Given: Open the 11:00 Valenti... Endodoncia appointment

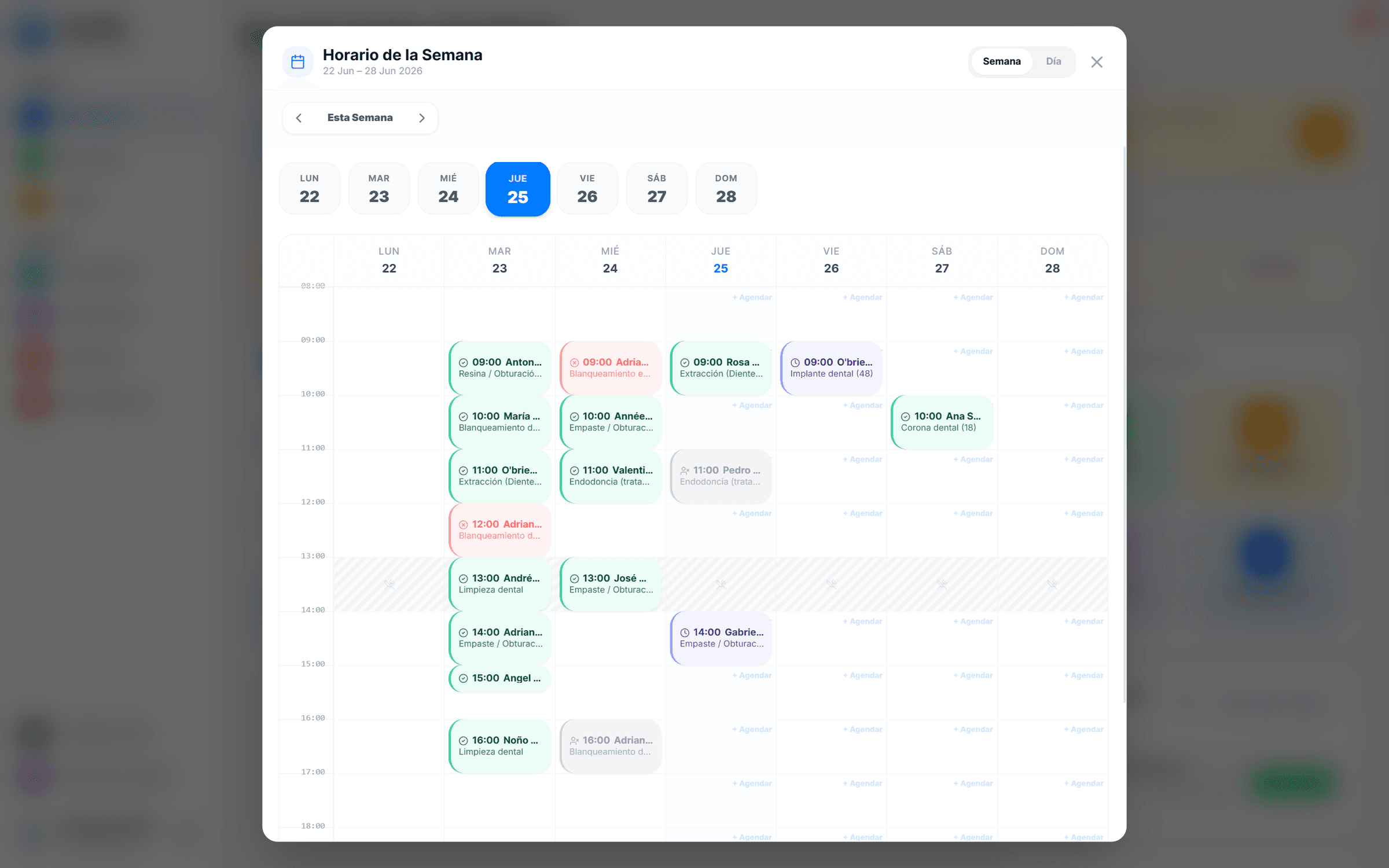Looking at the screenshot, I should (611, 476).
